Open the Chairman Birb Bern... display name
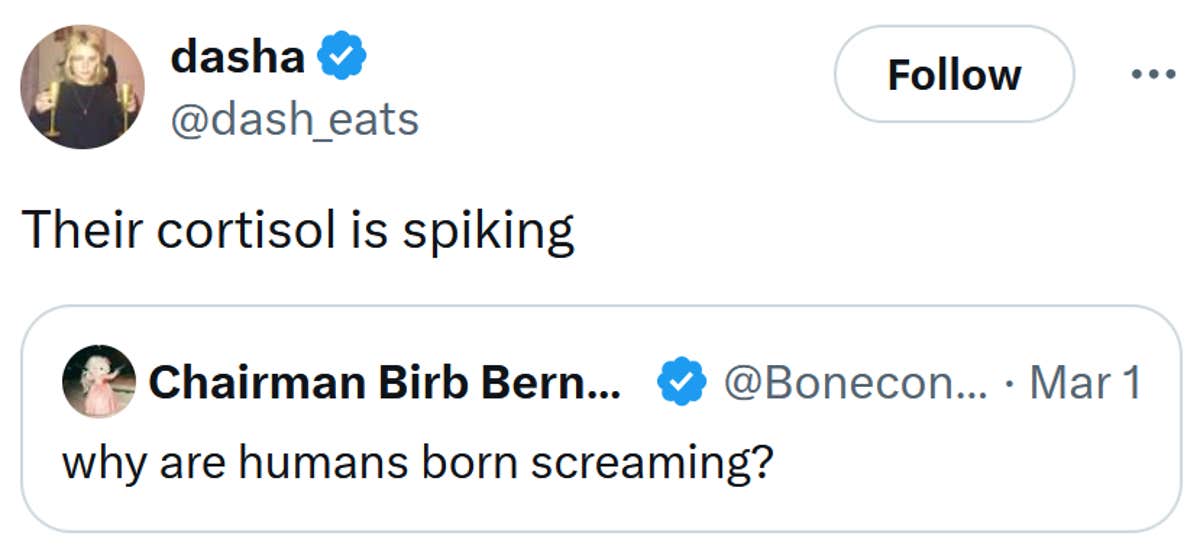This screenshot has width=1200, height=552. 384,382
